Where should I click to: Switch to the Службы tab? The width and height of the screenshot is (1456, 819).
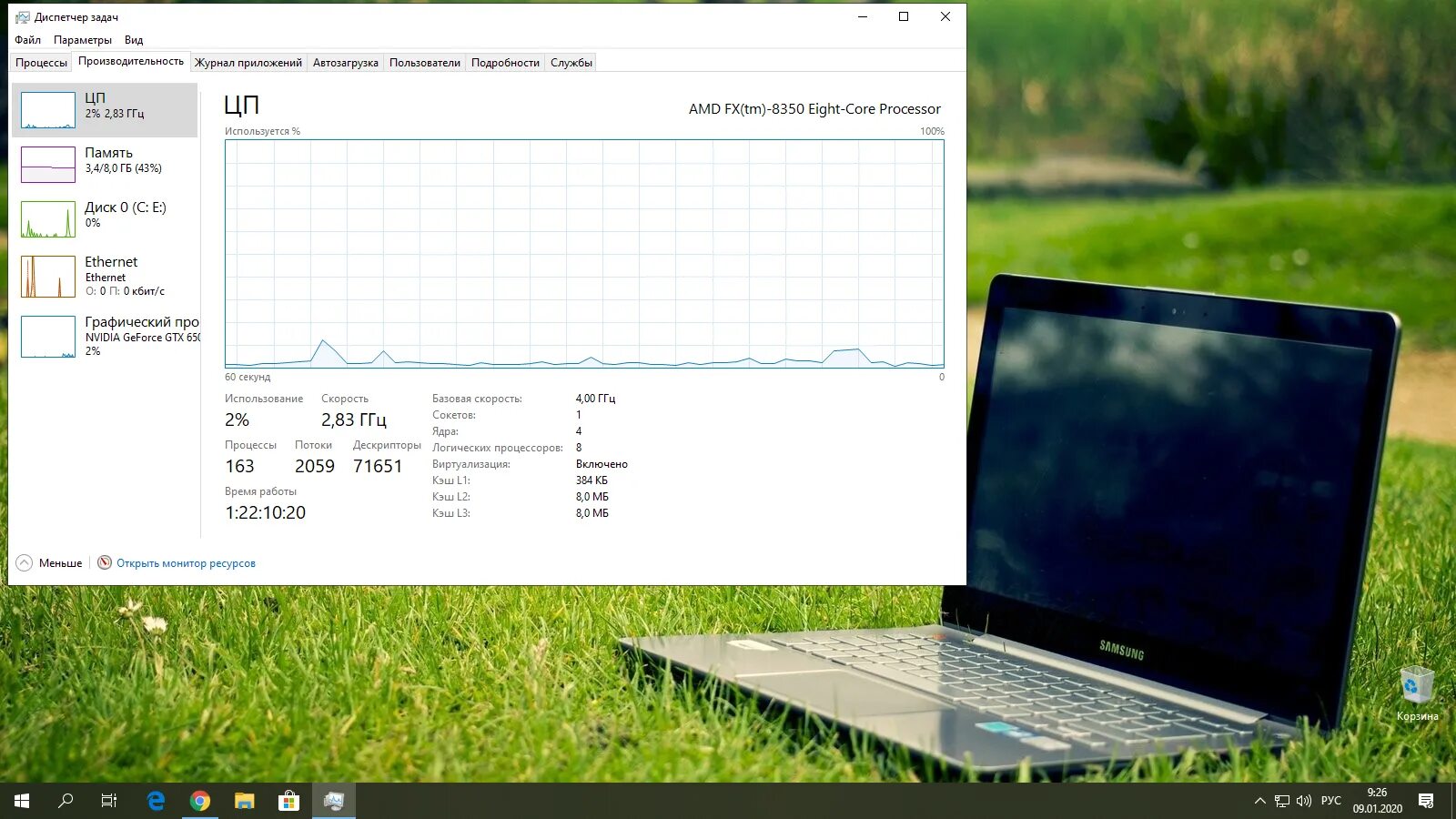571,62
